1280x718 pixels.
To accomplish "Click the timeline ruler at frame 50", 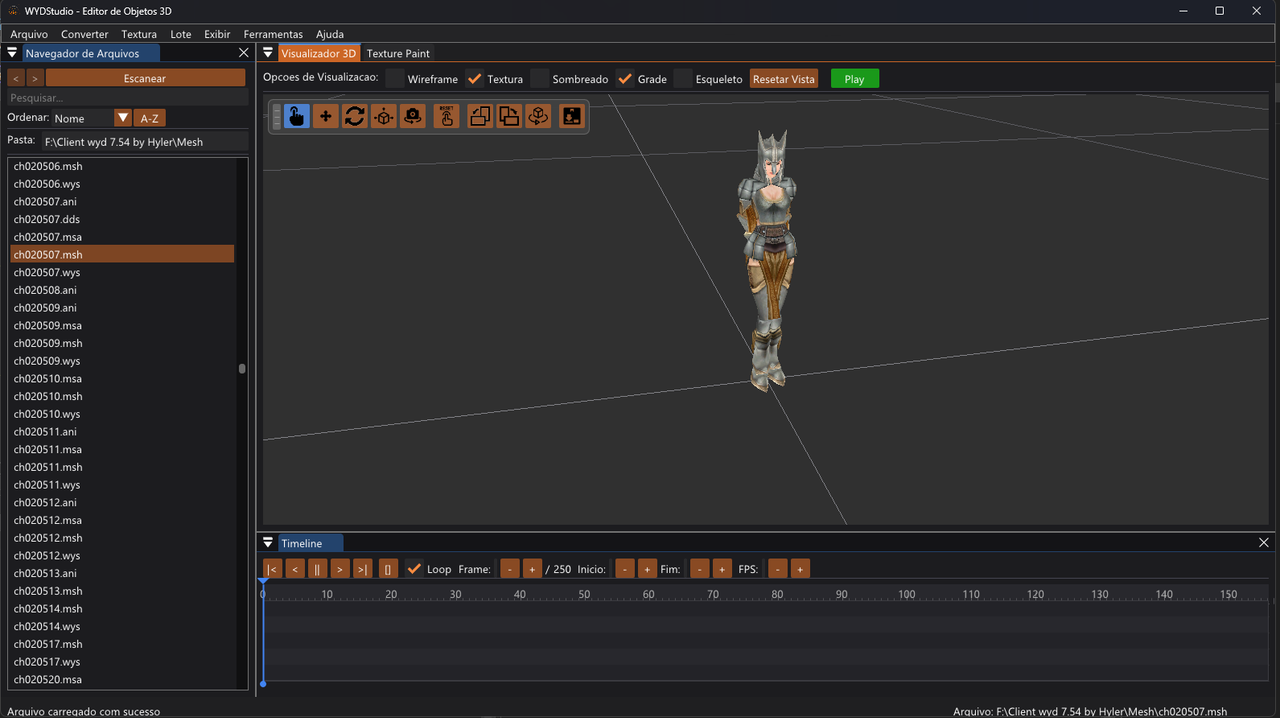I will [x=584, y=594].
